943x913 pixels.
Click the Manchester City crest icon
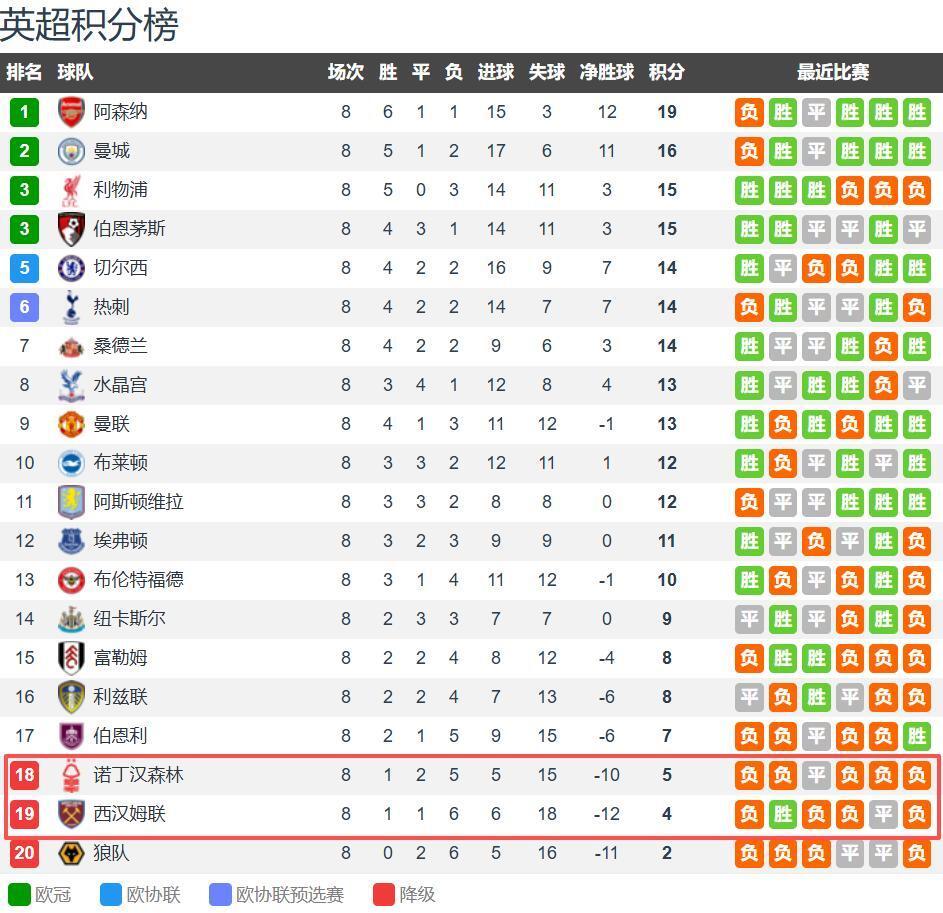[x=72, y=151]
